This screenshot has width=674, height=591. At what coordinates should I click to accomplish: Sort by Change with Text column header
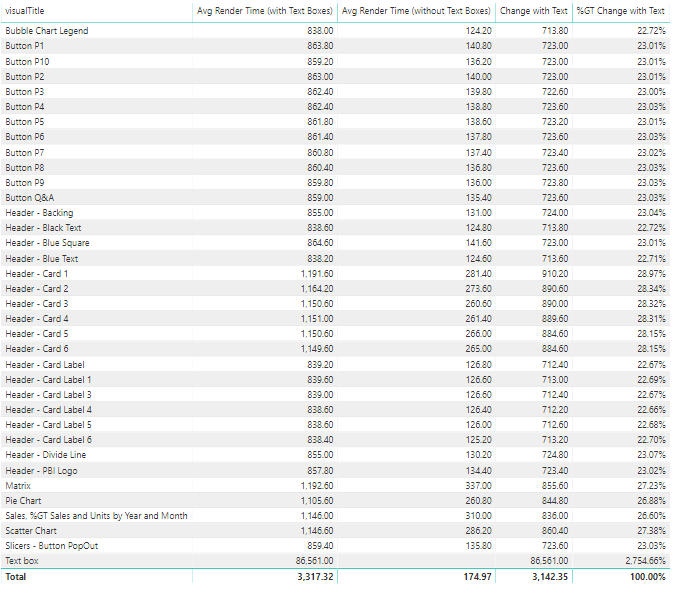(533, 11)
